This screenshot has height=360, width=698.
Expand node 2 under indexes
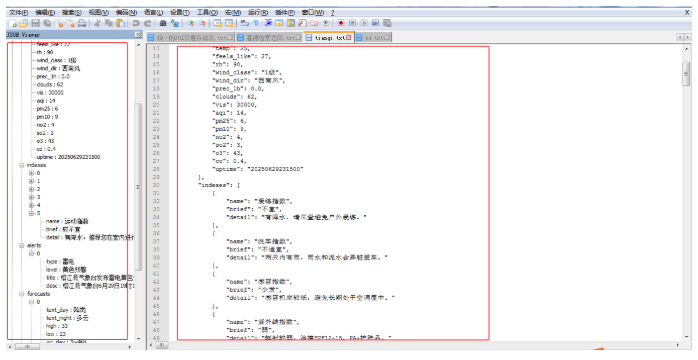click(x=32, y=189)
